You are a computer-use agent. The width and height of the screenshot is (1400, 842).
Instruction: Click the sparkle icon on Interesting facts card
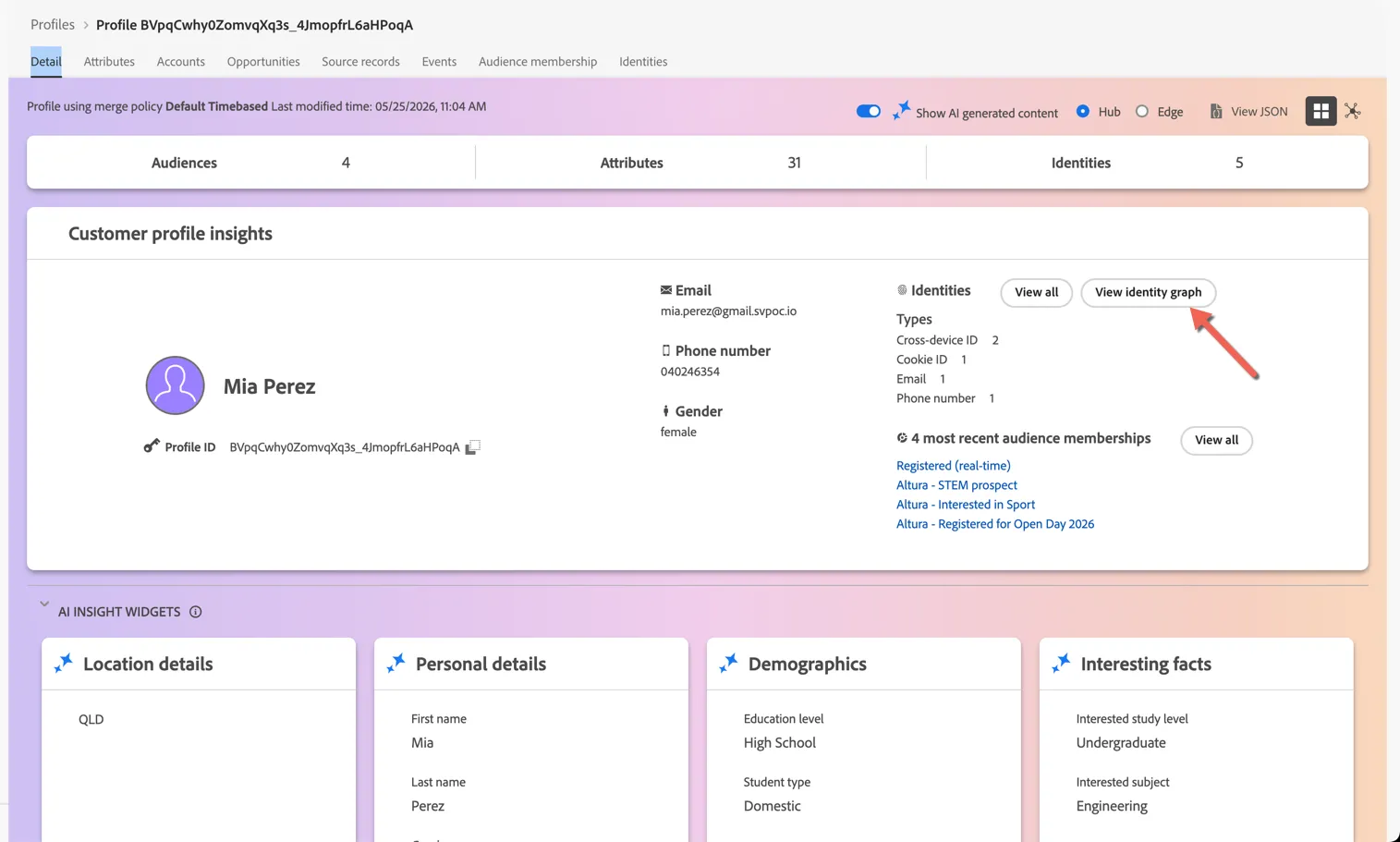tap(1062, 663)
